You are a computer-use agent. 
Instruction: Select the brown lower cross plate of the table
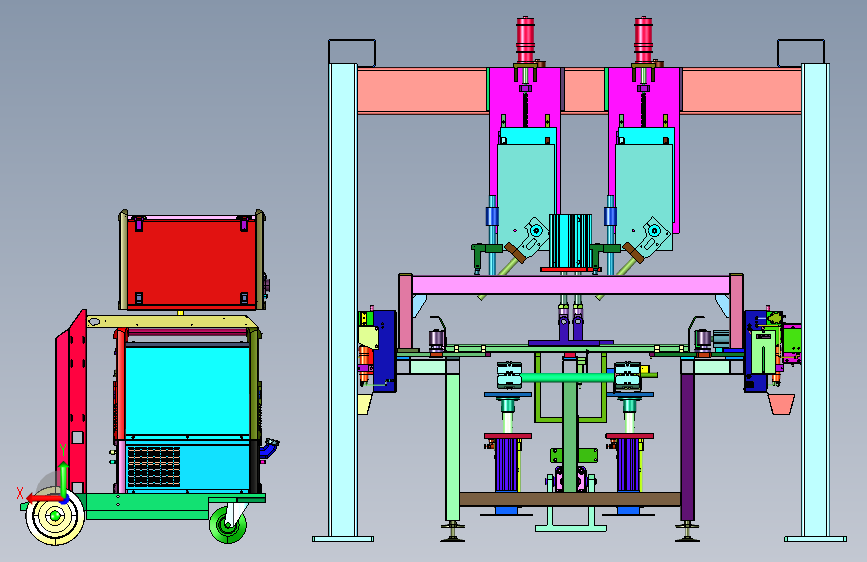pos(570,499)
